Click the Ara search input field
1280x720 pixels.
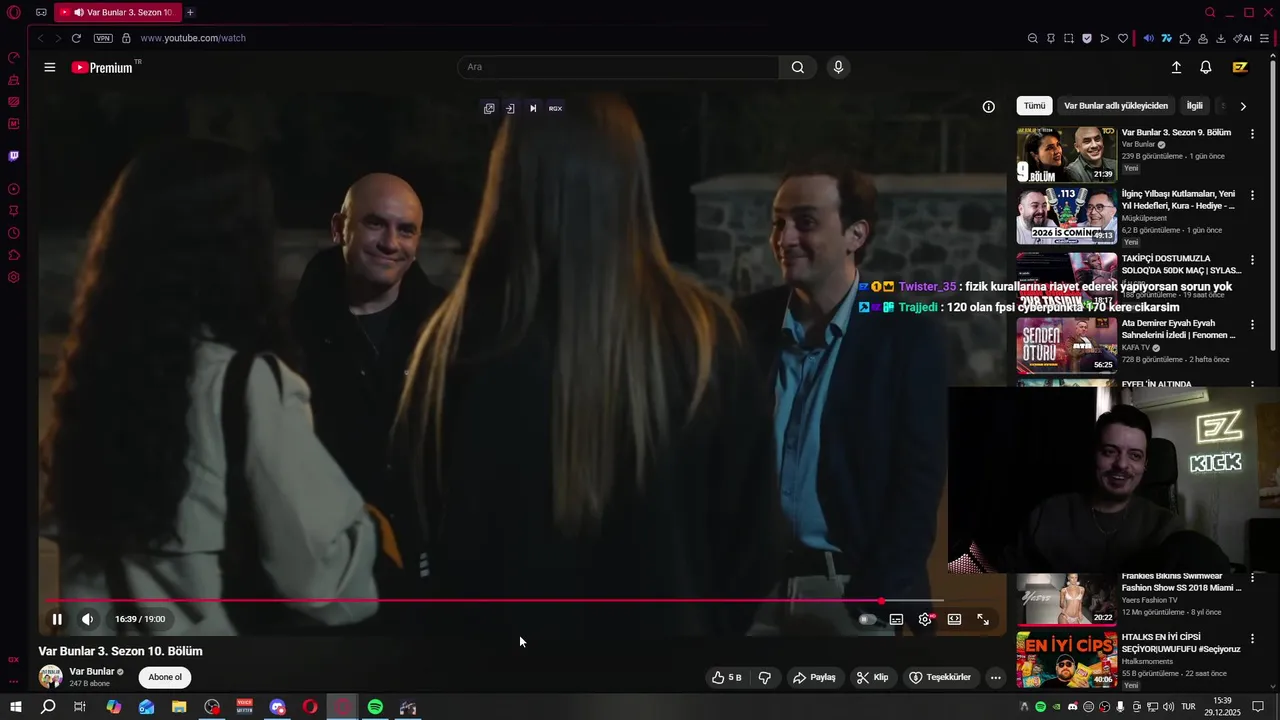coord(618,67)
